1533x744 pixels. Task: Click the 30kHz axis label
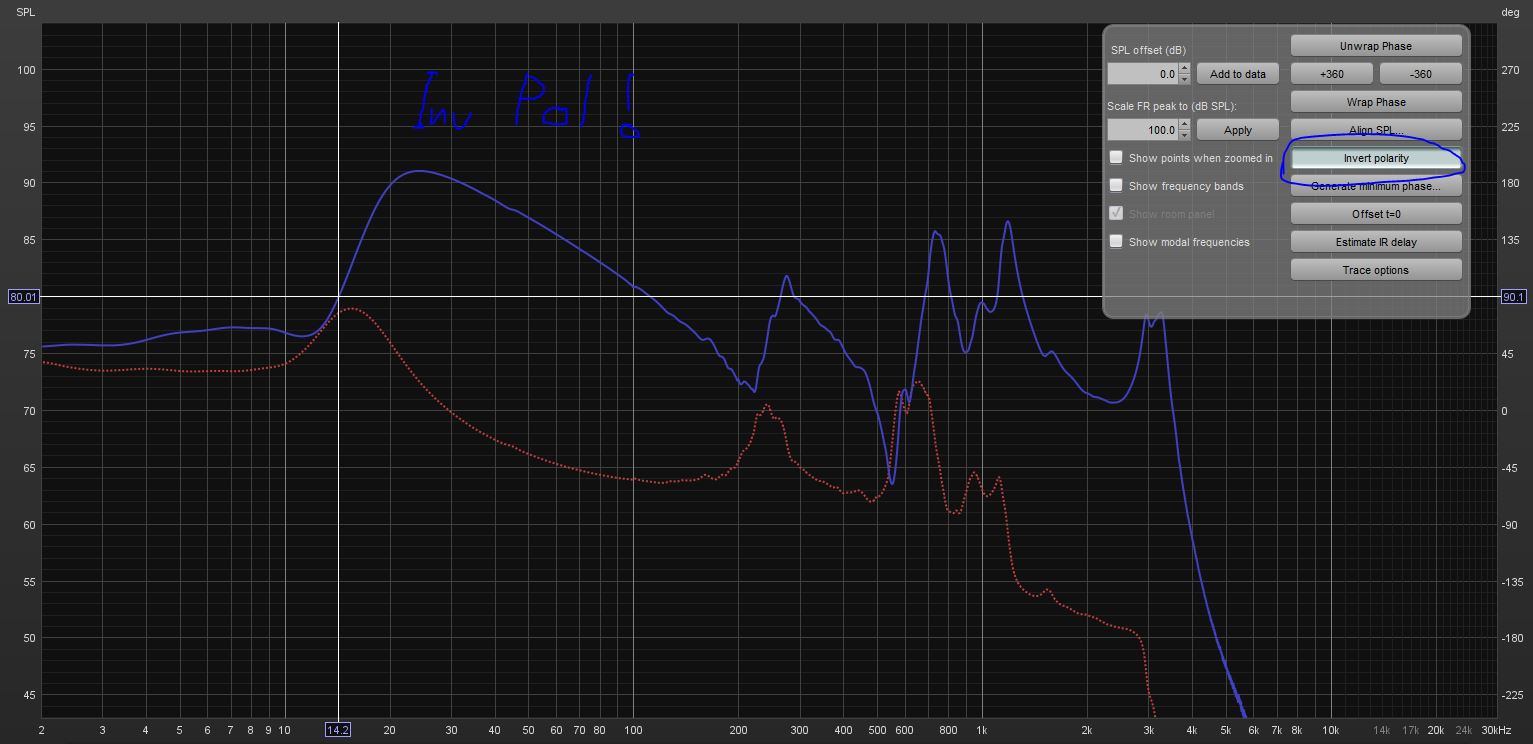(1496, 730)
